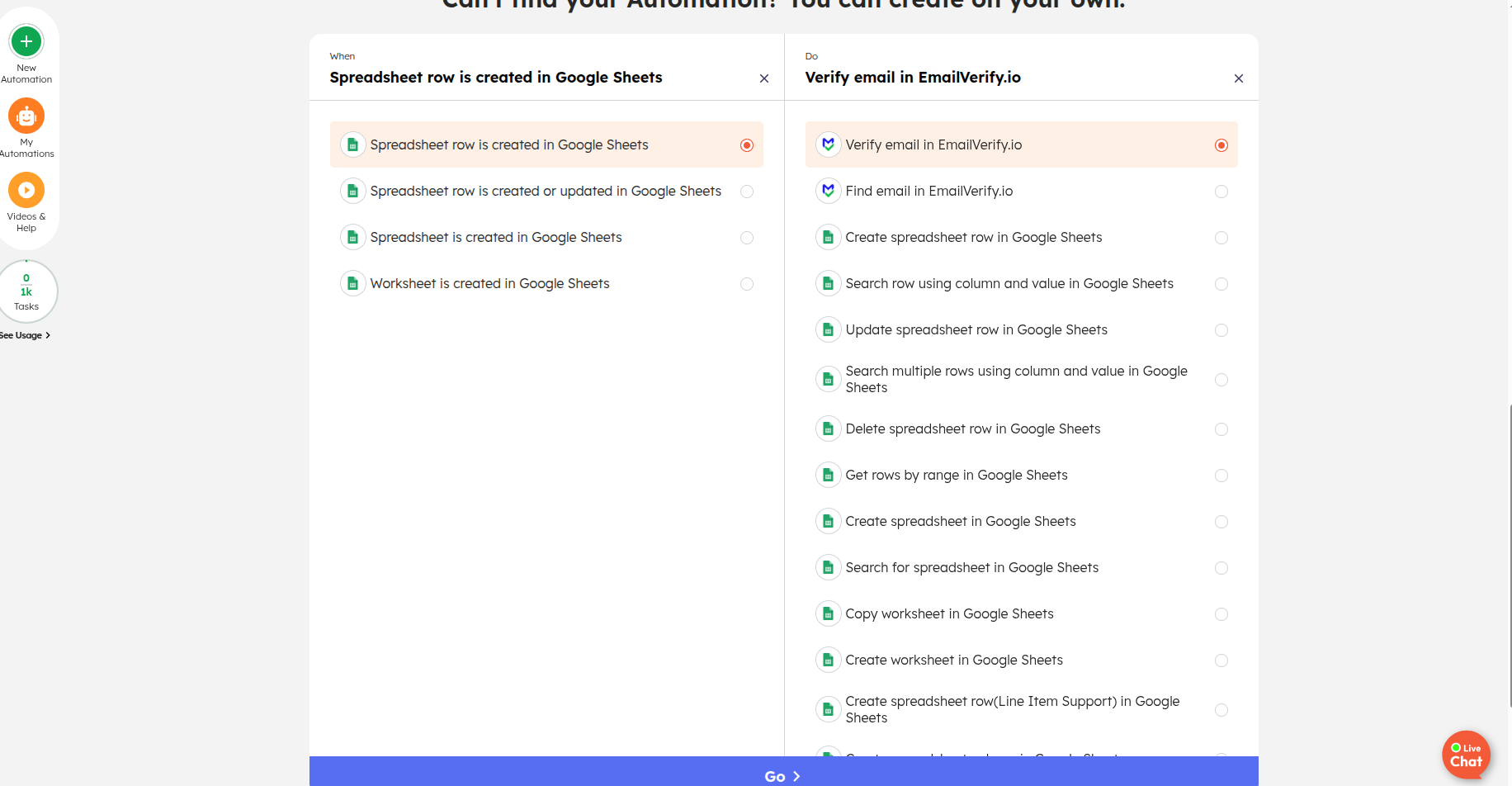Open the Live Chat bubble

point(1467,755)
